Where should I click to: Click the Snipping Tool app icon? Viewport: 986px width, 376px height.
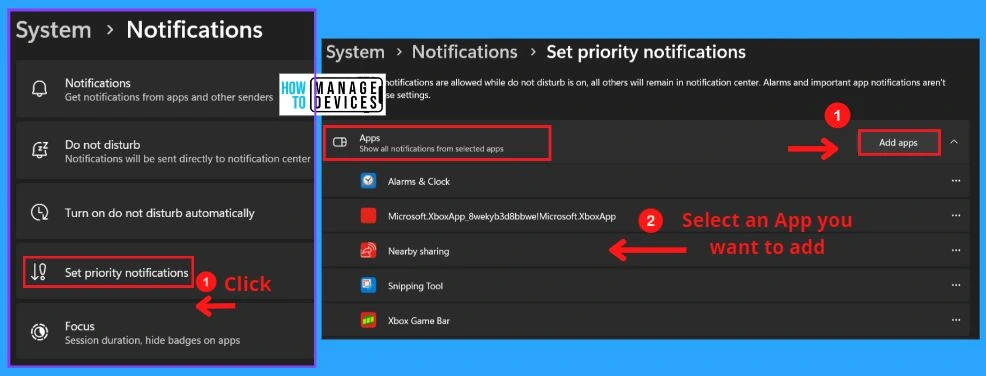click(368, 285)
